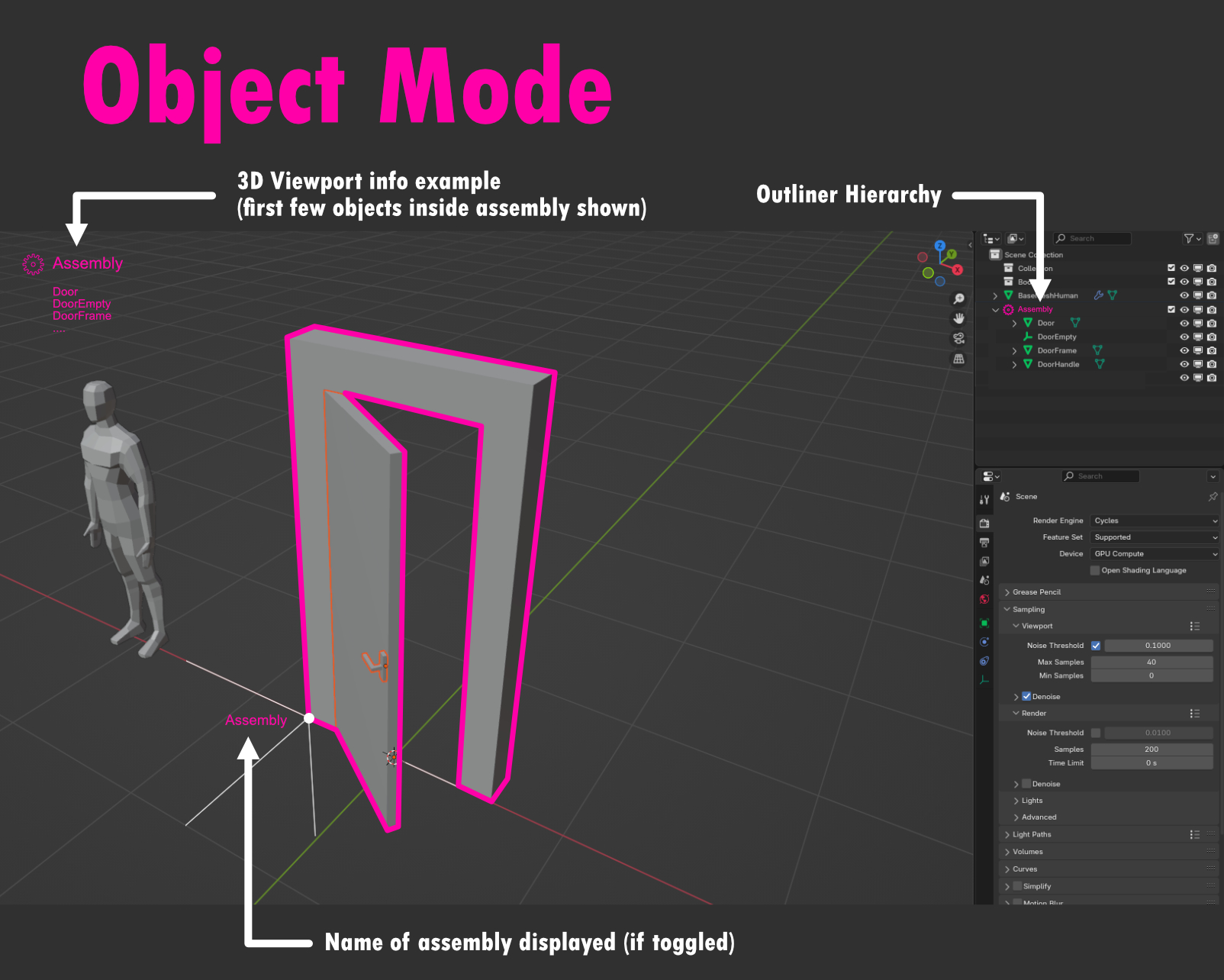Open the Device GPU Compute dropdown
The width and height of the screenshot is (1224, 980).
pyautogui.click(x=1155, y=554)
